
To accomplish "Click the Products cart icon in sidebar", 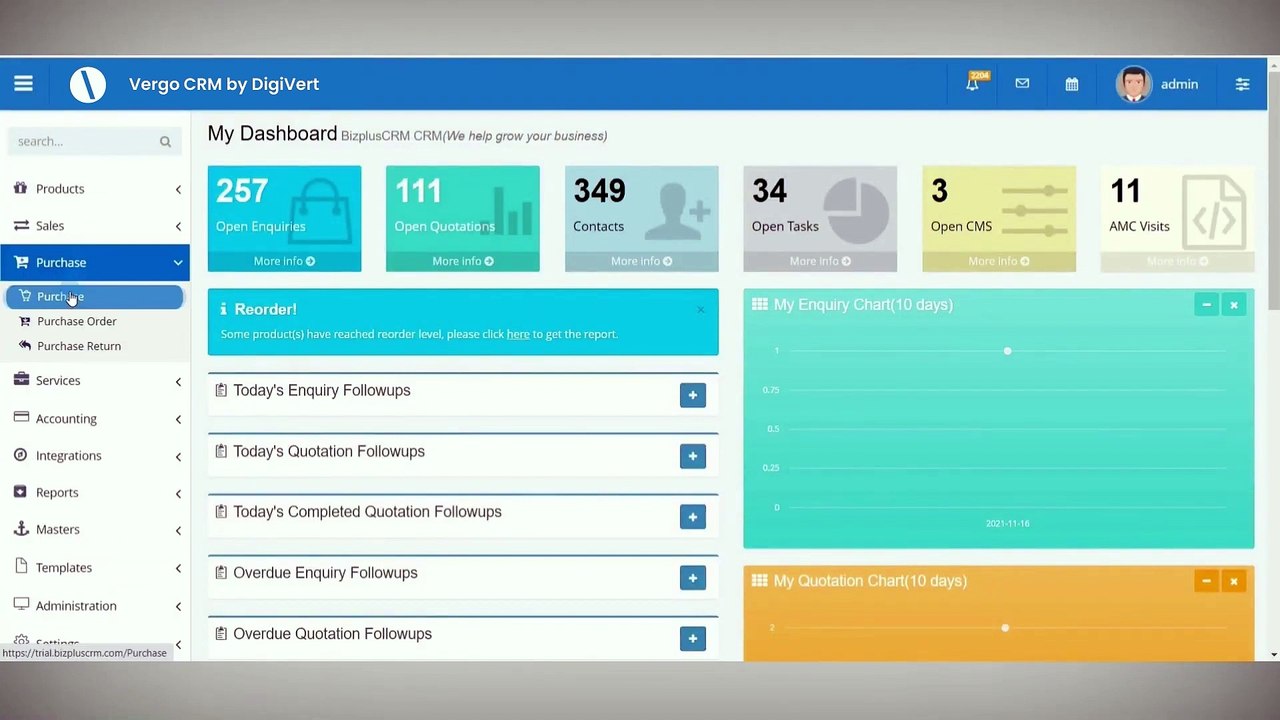I will tap(21, 188).
